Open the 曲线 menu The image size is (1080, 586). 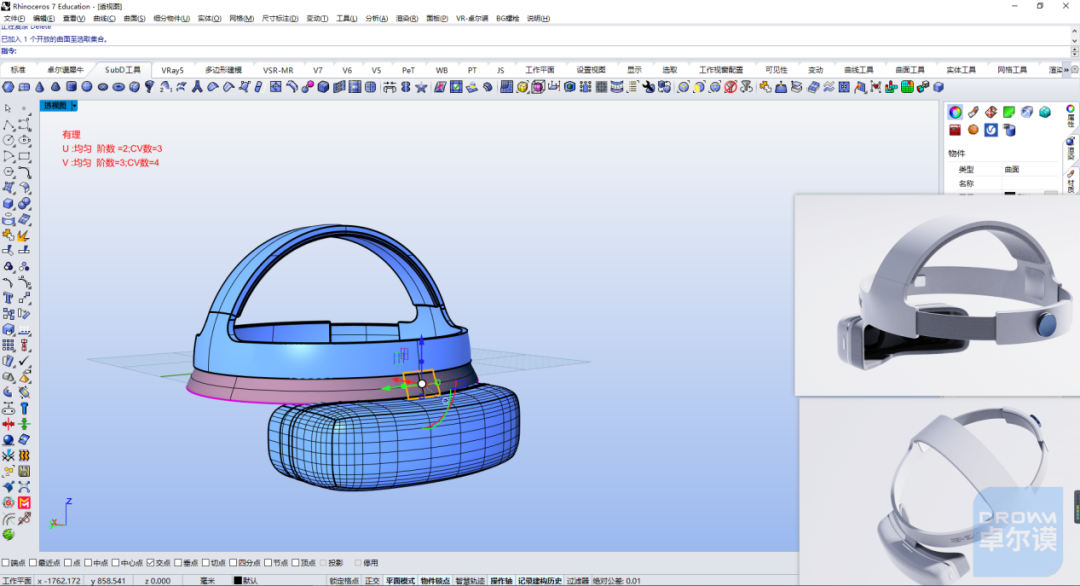pyautogui.click(x=104, y=19)
